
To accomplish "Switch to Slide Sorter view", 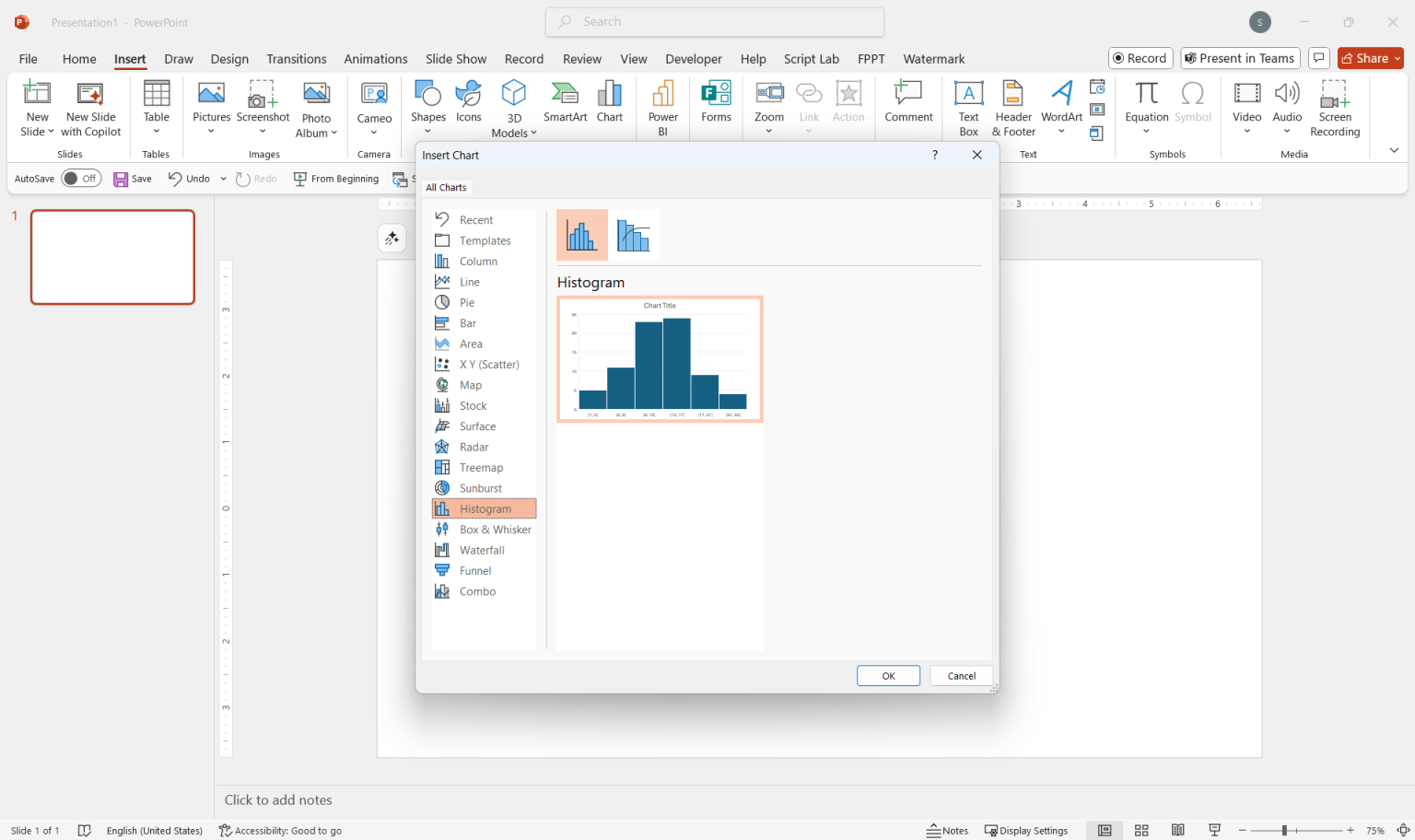I will (1141, 830).
